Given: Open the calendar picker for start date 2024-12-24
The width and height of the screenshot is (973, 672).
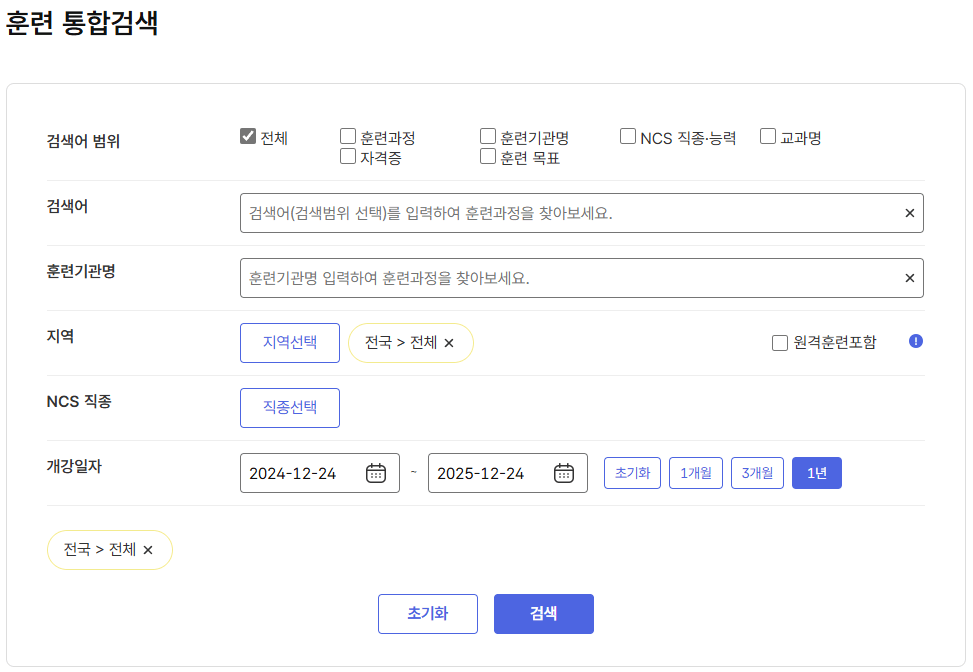Looking at the screenshot, I should (x=377, y=472).
